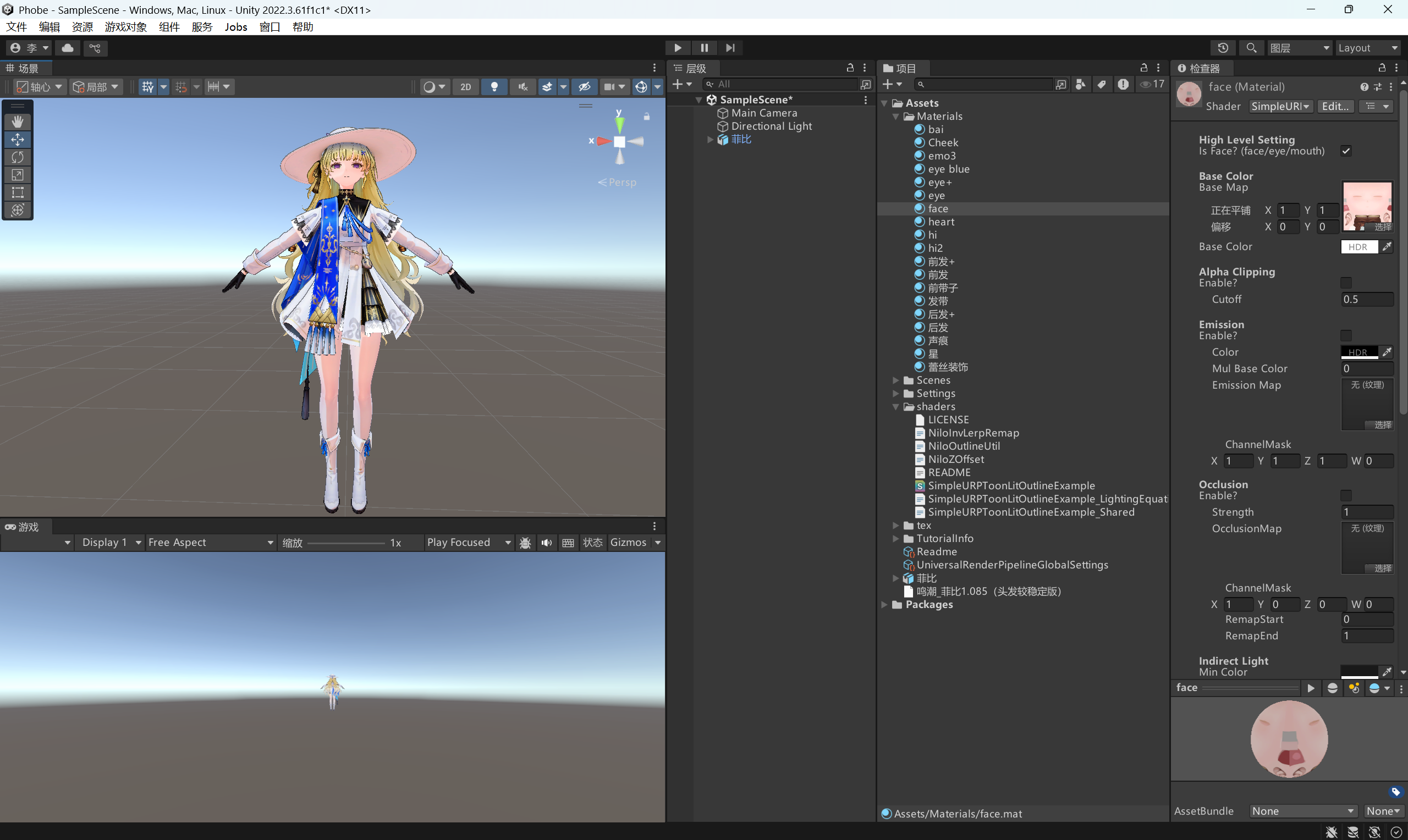1408x840 pixels.
Task: Enable Alpha Clipping checkbox
Action: [x=1346, y=283]
